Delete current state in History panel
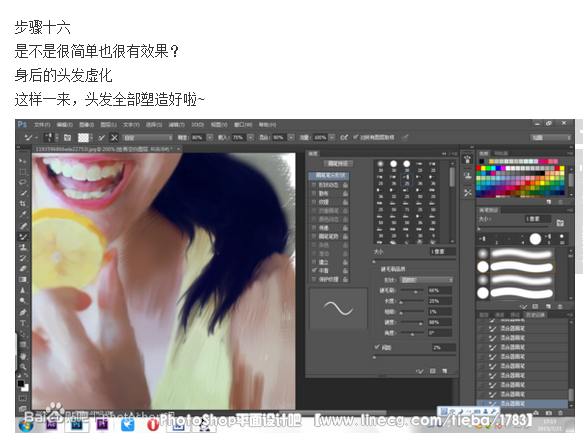 click(x=560, y=413)
